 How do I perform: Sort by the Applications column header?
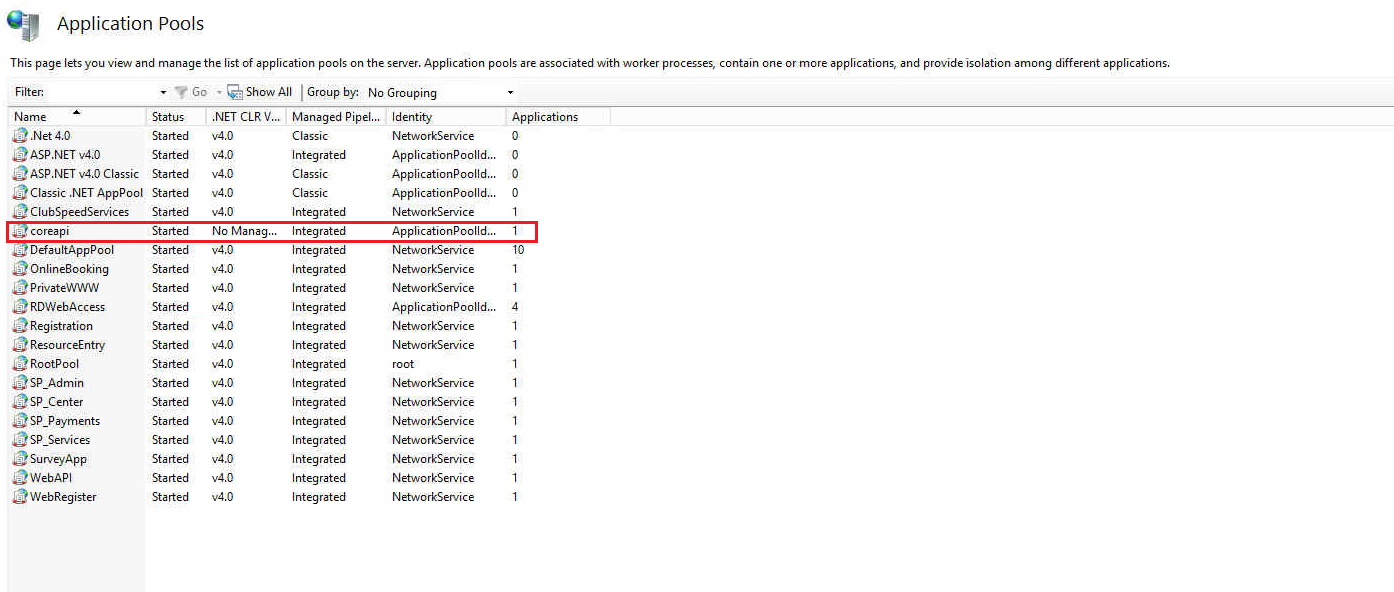click(558, 117)
